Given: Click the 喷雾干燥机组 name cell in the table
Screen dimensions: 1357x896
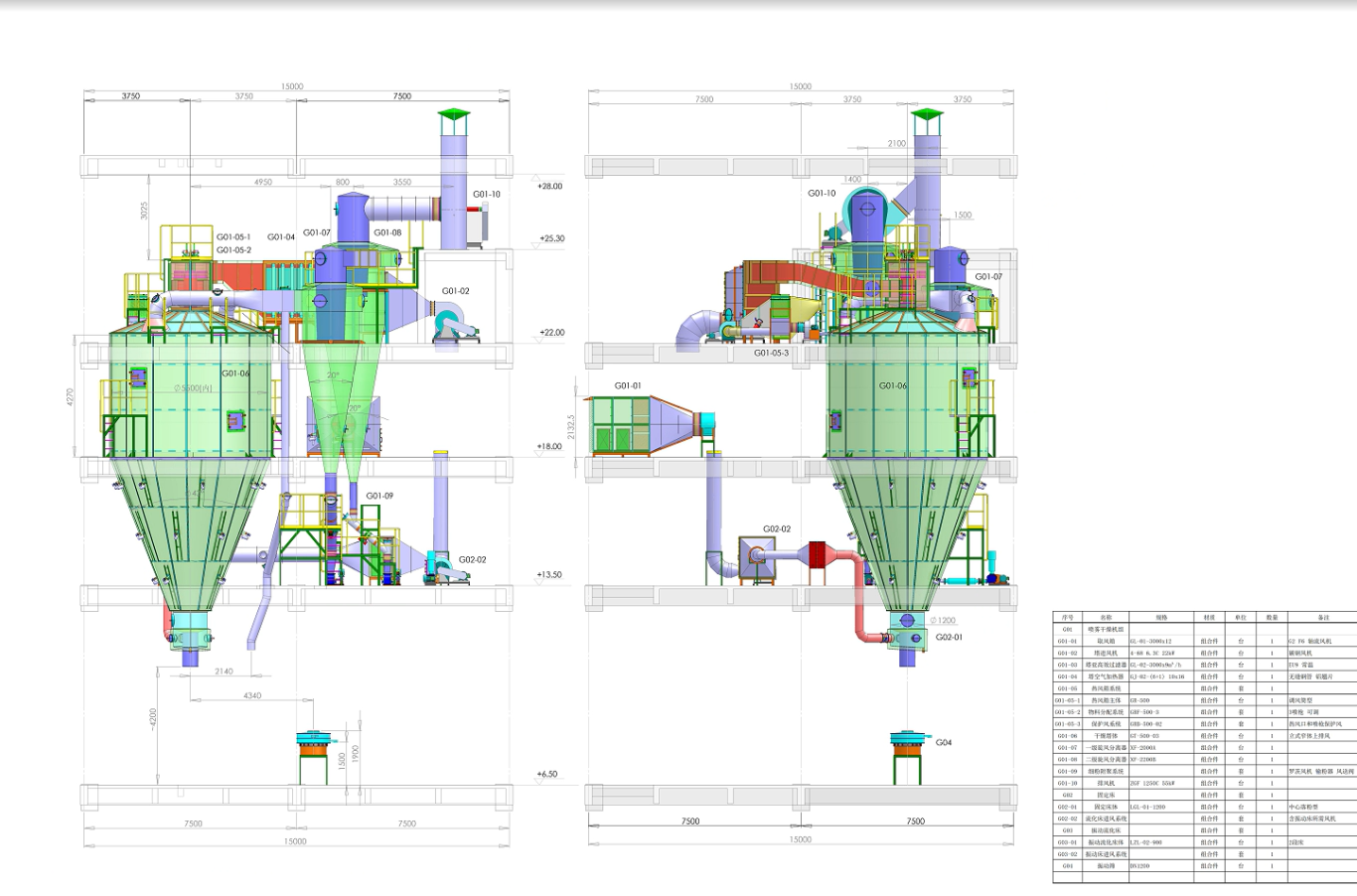Looking at the screenshot, I should 1106,629.
